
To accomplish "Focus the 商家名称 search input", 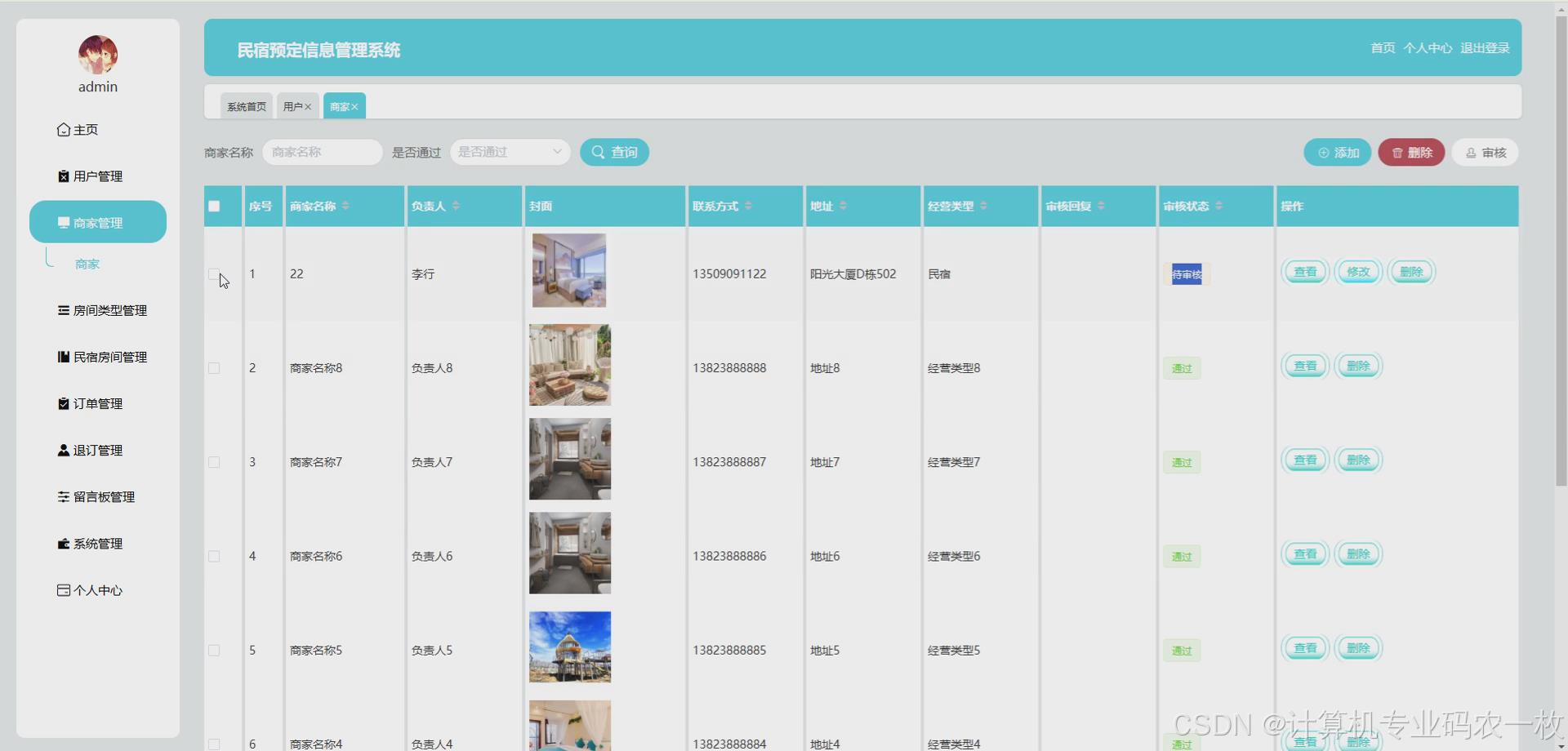I will pos(323,152).
